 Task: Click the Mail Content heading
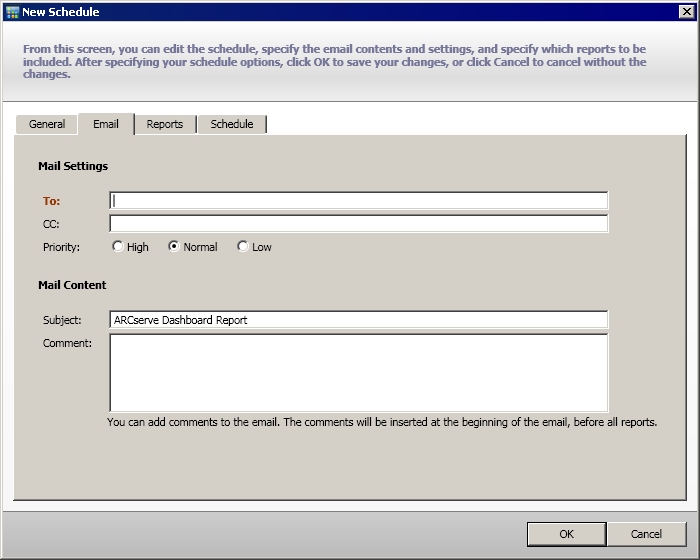[x=72, y=285]
